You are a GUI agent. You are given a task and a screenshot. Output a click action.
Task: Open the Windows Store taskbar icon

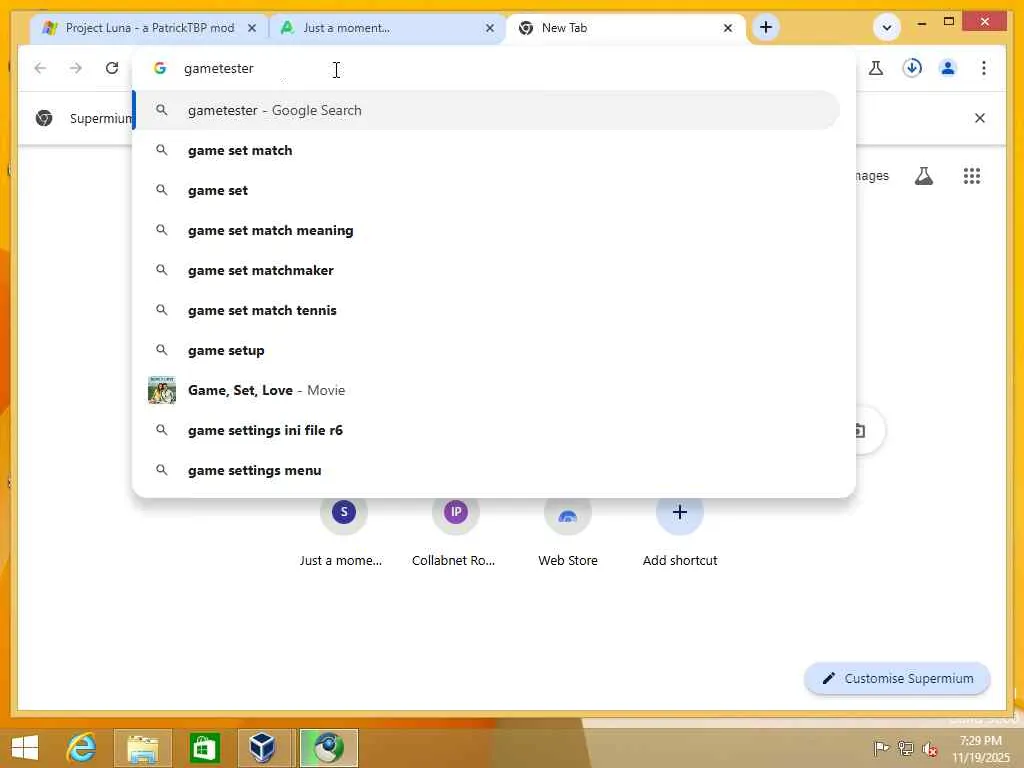[x=204, y=748]
